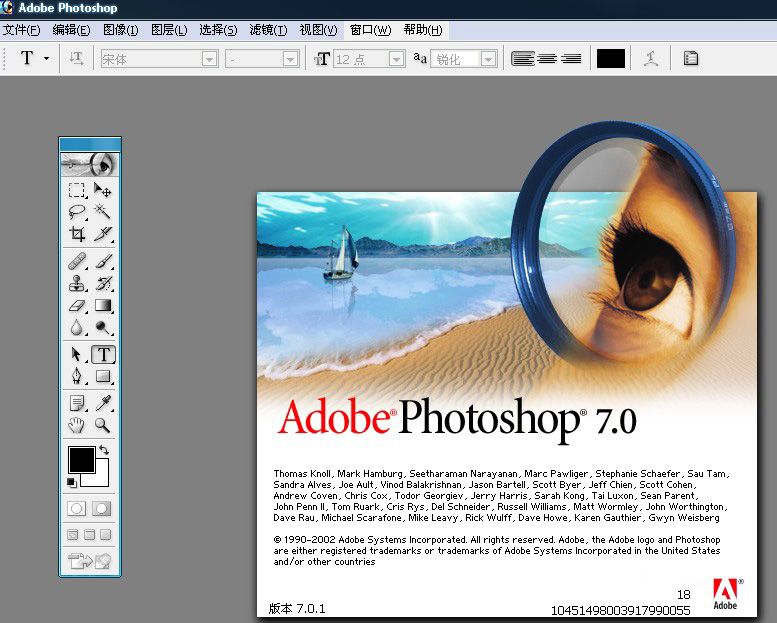Click the serial number 1045149800391799­0055
Screen dimensions: 777x623
click(x=620, y=610)
